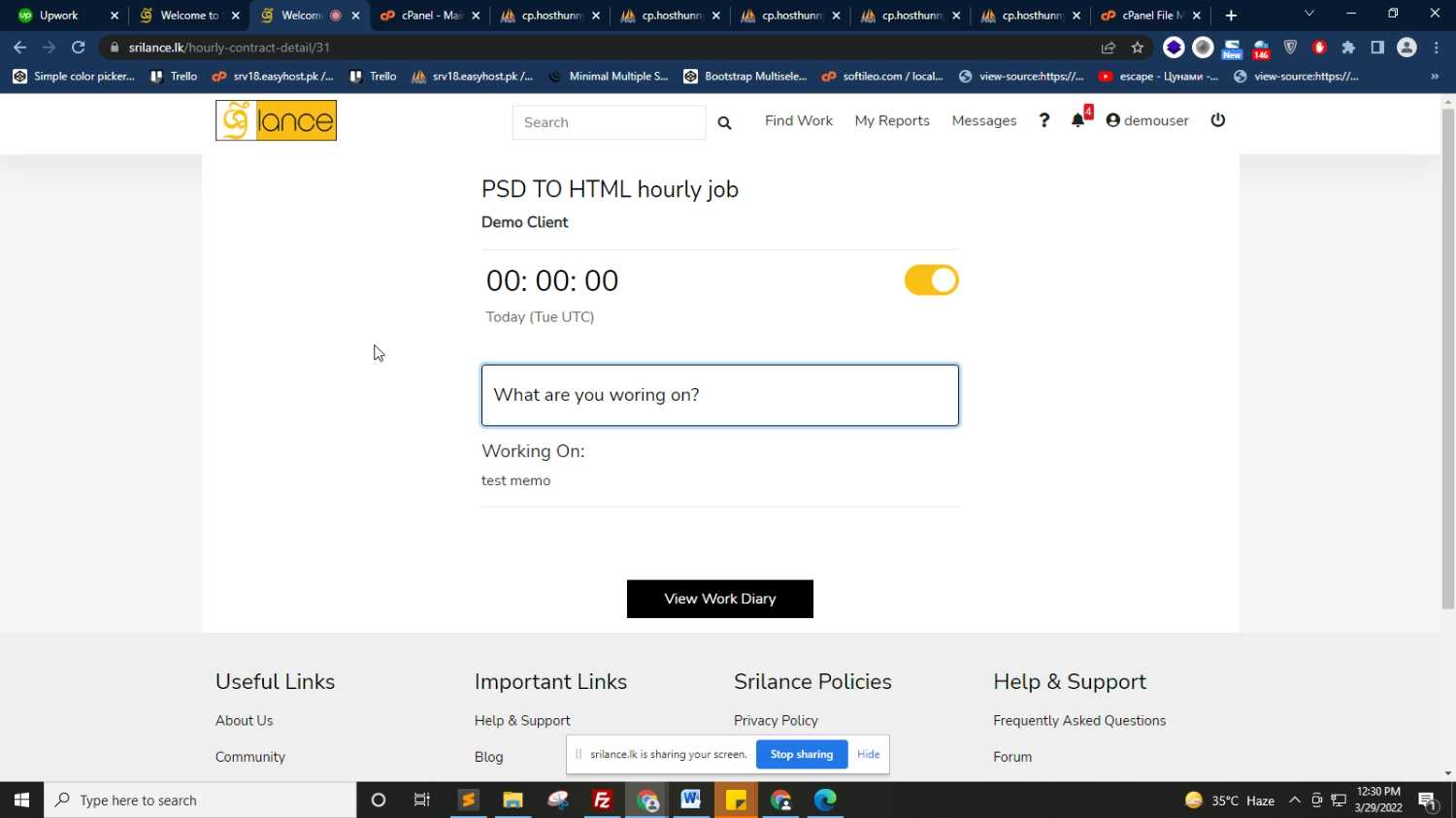Show hidden system tray icons
Viewport: 1456px width, 818px height.
(1294, 801)
